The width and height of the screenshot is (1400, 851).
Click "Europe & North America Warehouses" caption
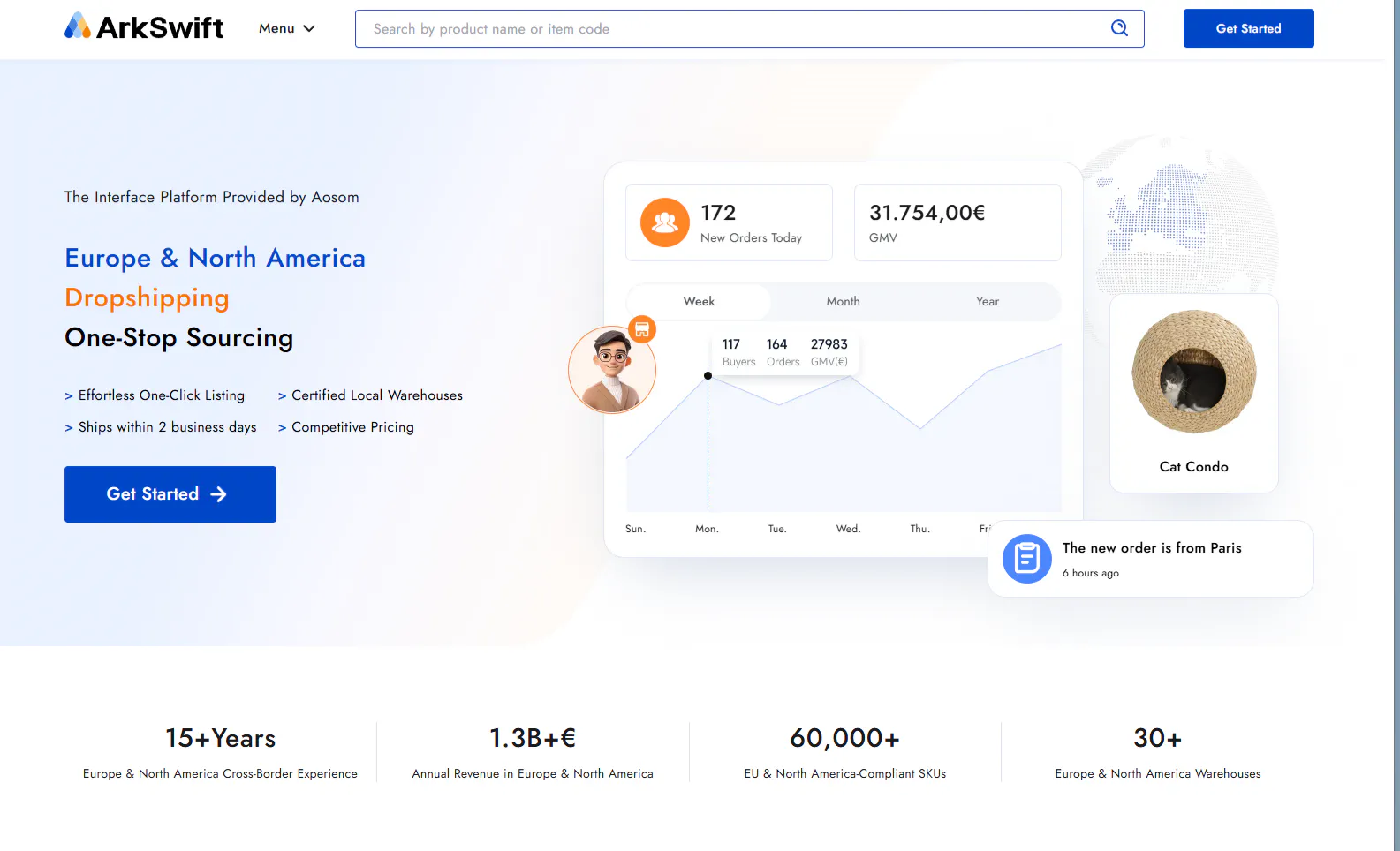point(1158,774)
